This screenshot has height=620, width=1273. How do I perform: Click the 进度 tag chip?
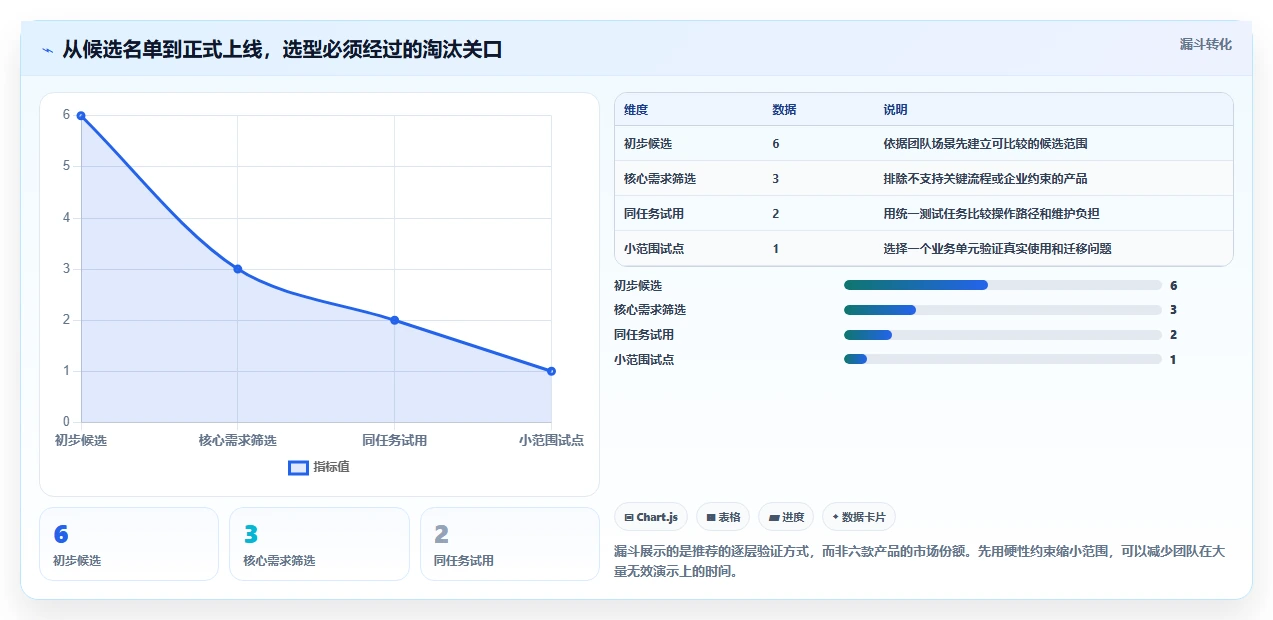tap(786, 517)
